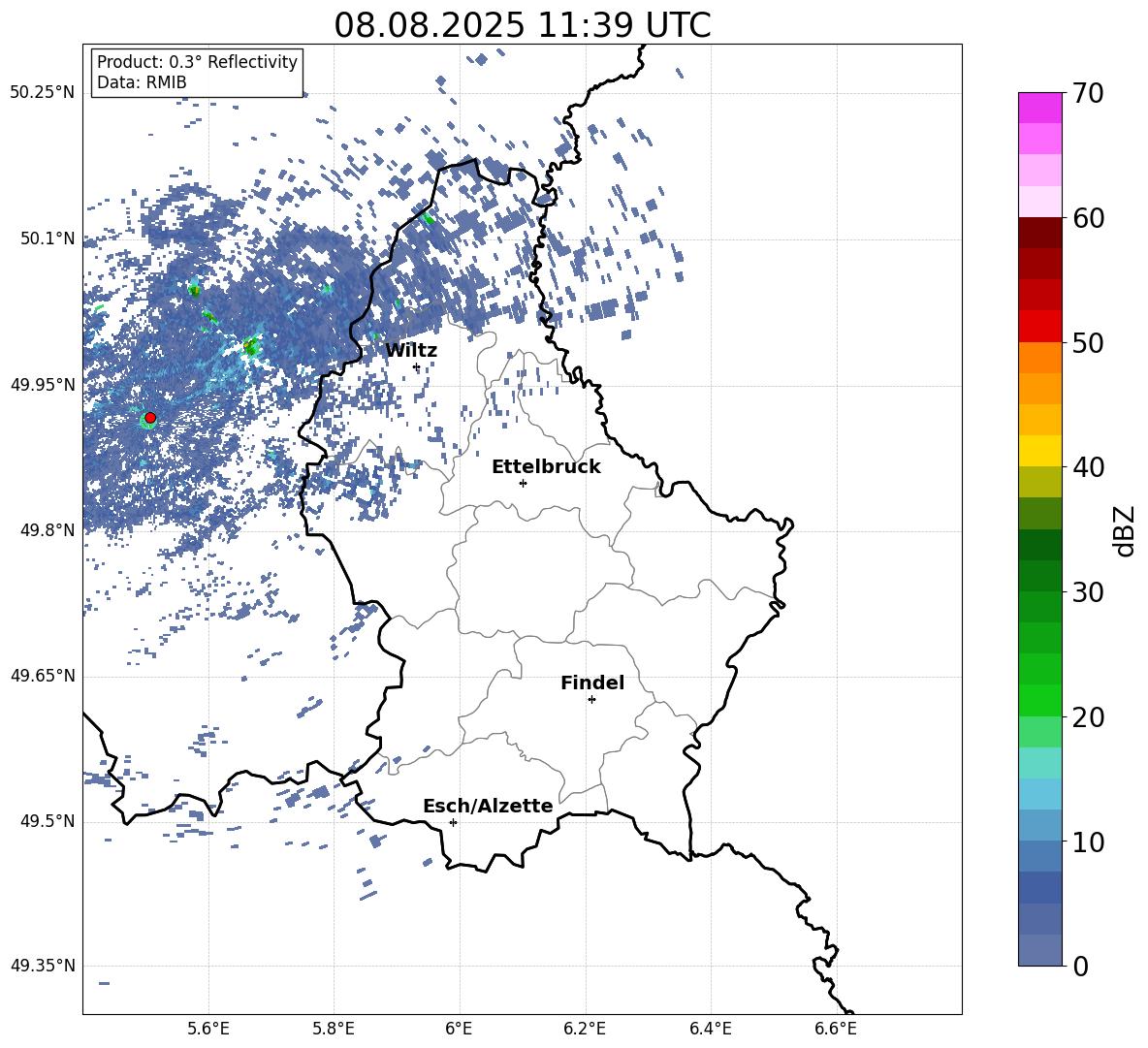Click the 0 colorbar tick label
Screen dimensions: 1148x1048
(x=1080, y=966)
